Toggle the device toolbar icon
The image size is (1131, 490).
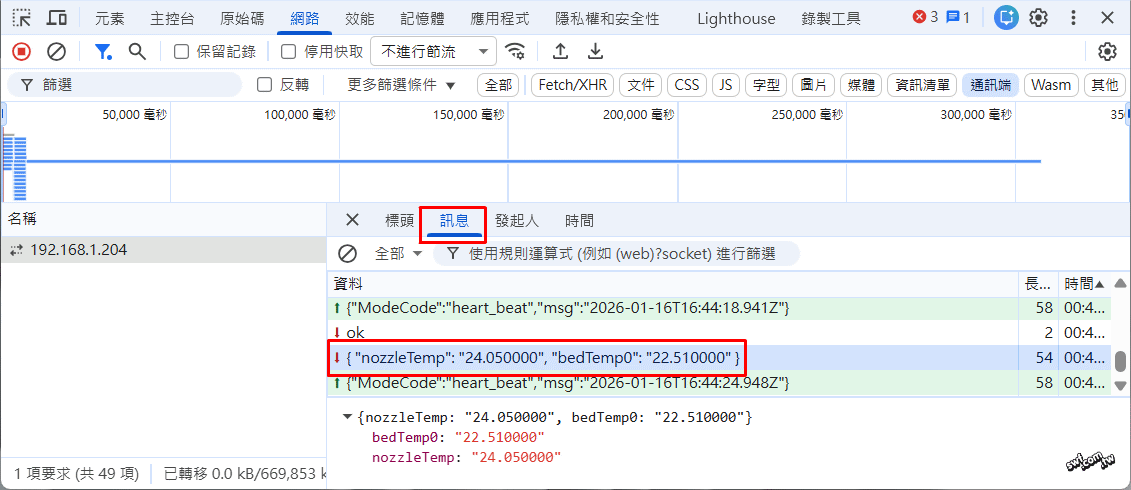57,18
